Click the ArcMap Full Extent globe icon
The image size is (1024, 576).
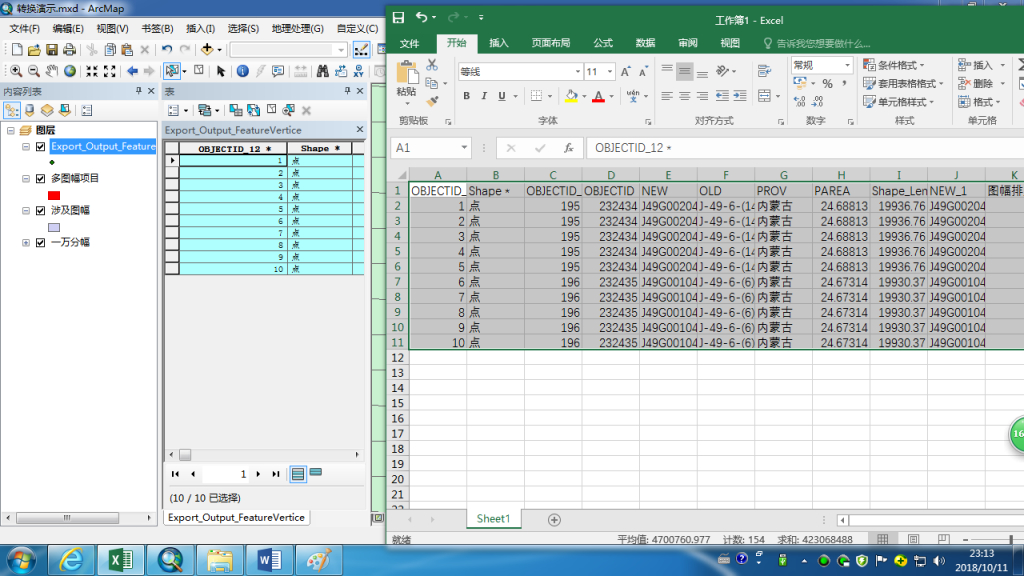pyautogui.click(x=69, y=71)
